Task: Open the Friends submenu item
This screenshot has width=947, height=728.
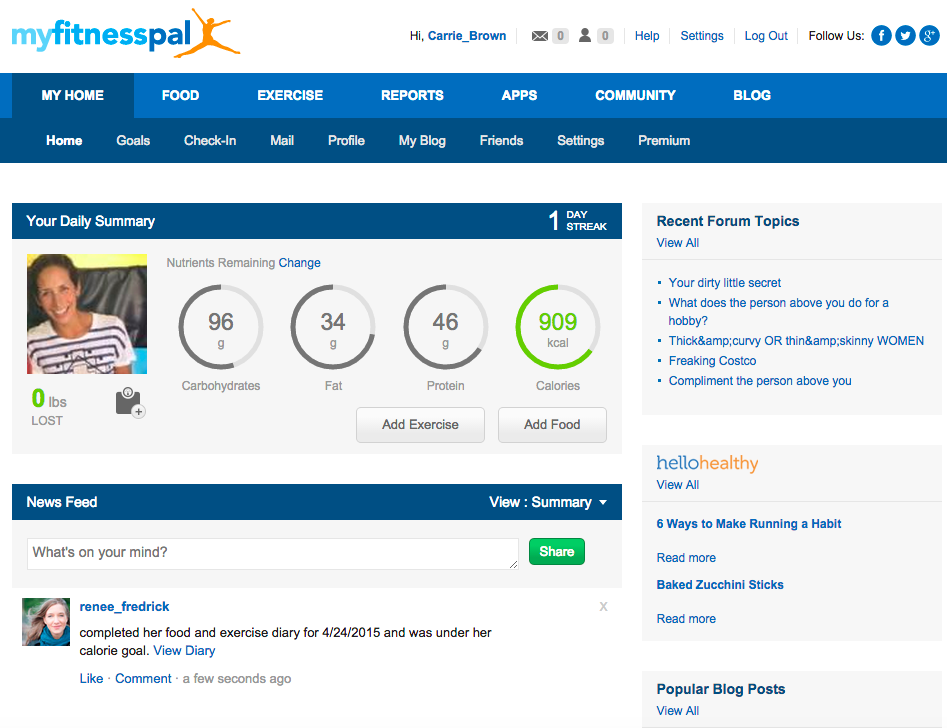Action: tap(501, 141)
